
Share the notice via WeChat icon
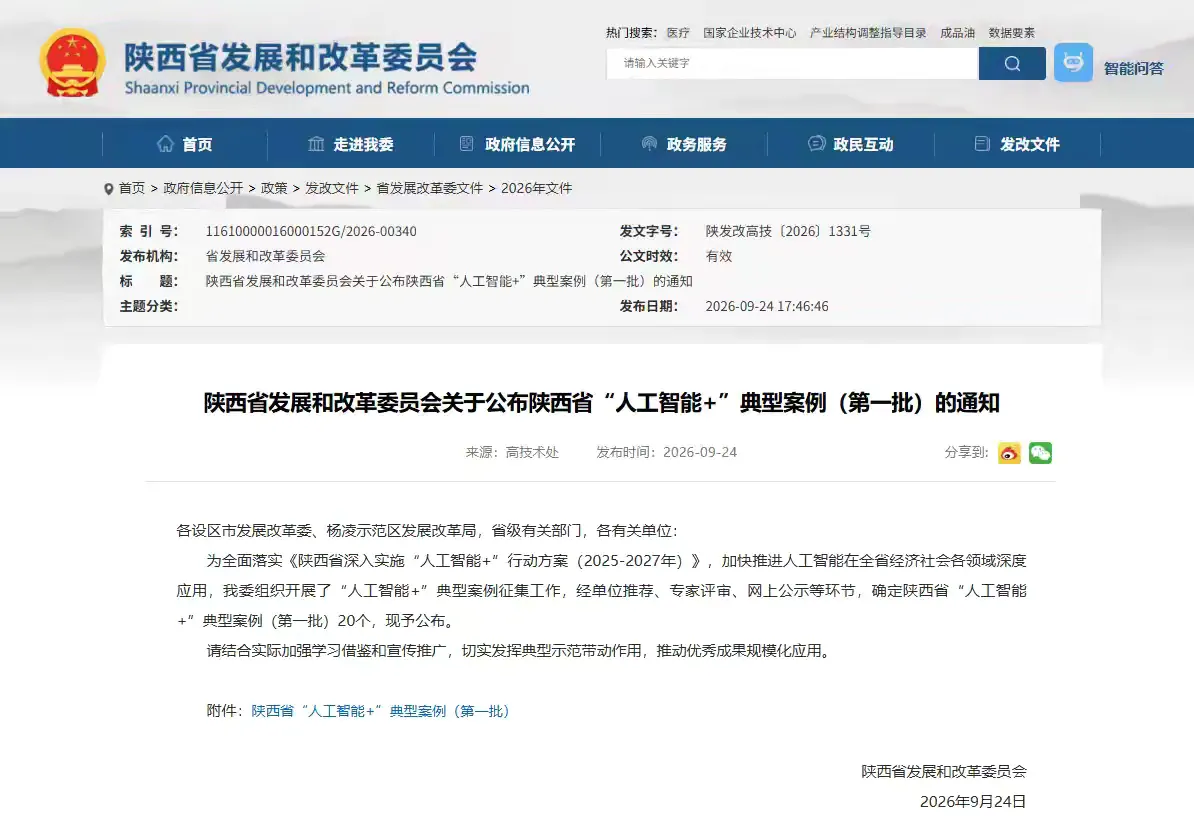[x=1040, y=453]
